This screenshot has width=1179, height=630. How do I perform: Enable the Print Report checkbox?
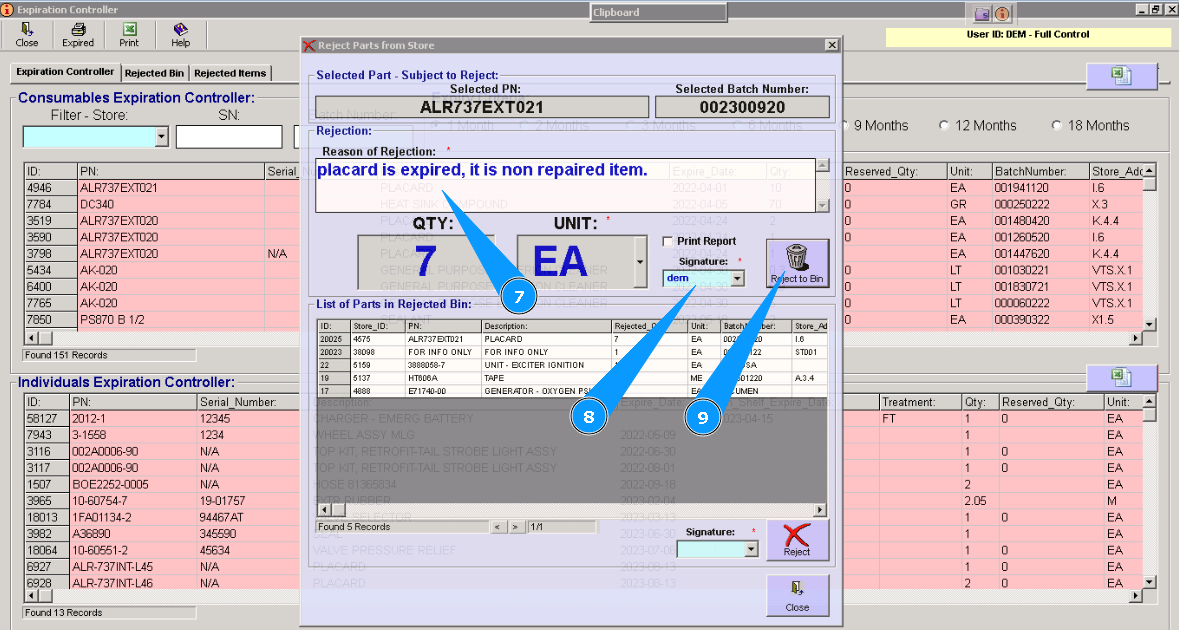pyautogui.click(x=667, y=241)
